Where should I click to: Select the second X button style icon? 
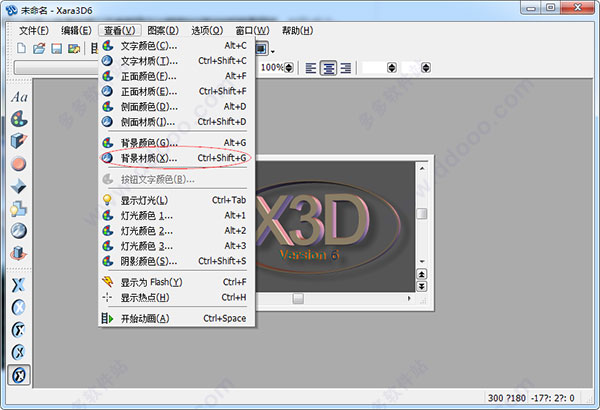[x=18, y=330]
